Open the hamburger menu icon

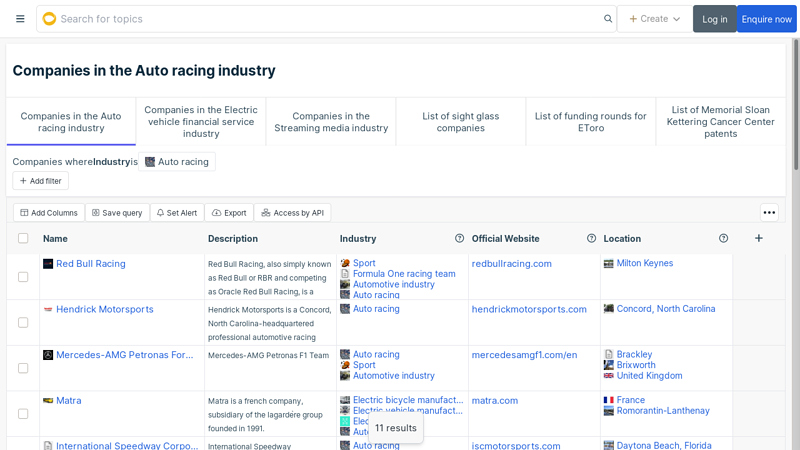20,19
